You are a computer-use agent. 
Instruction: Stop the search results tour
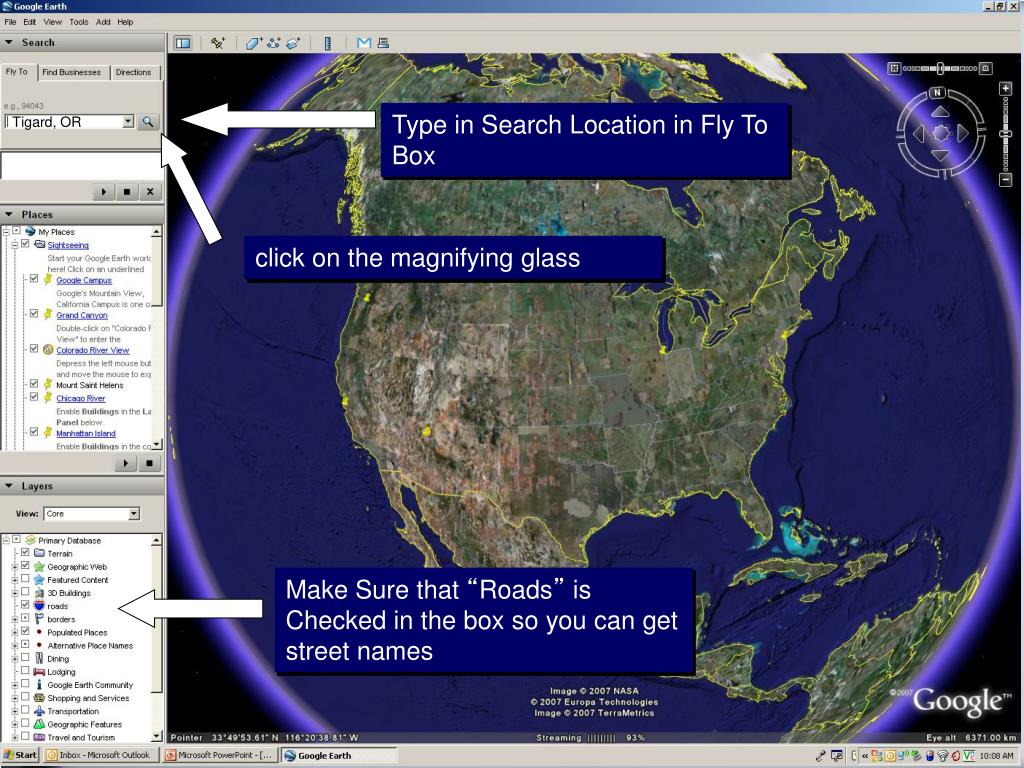coord(127,192)
